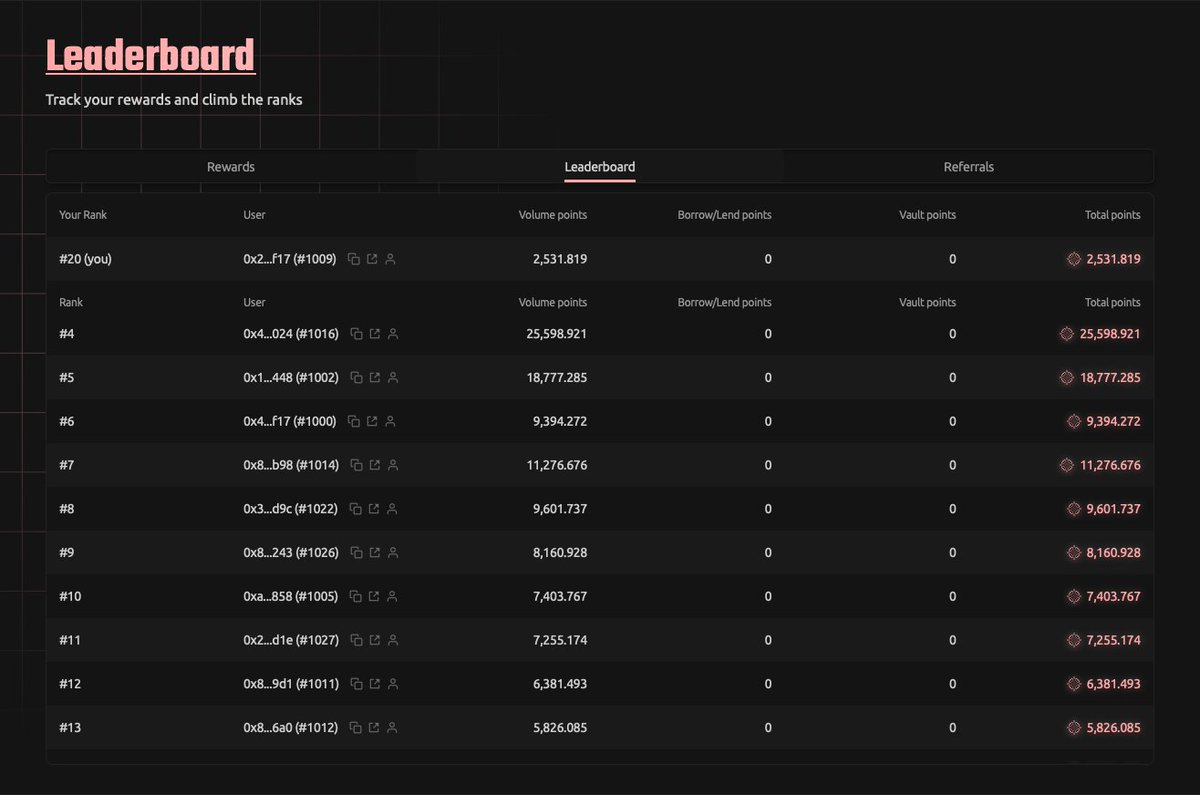The width and height of the screenshot is (1200, 795).
Task: Click total points value 9,601.737
Action: [x=1114, y=509]
